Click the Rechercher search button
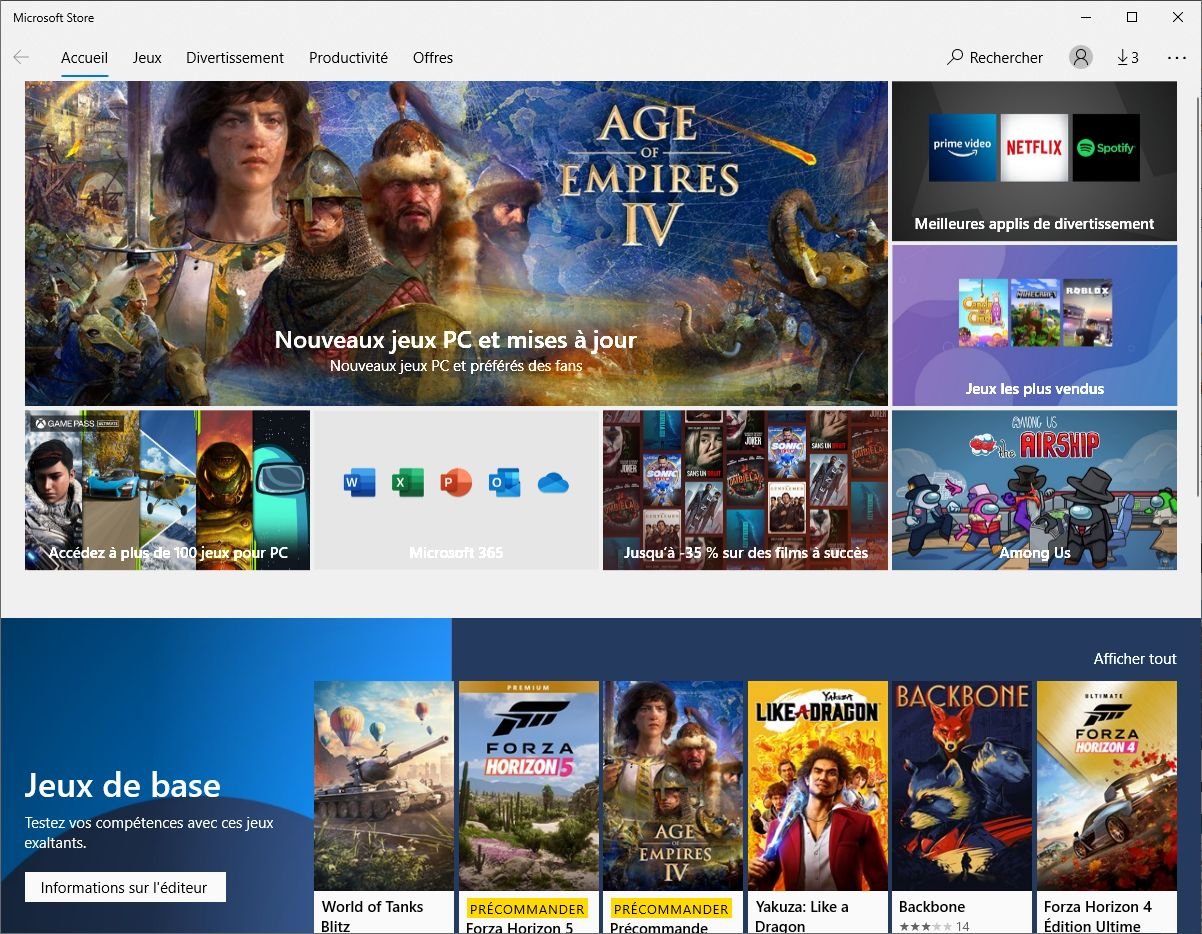1202x934 pixels. pos(995,58)
